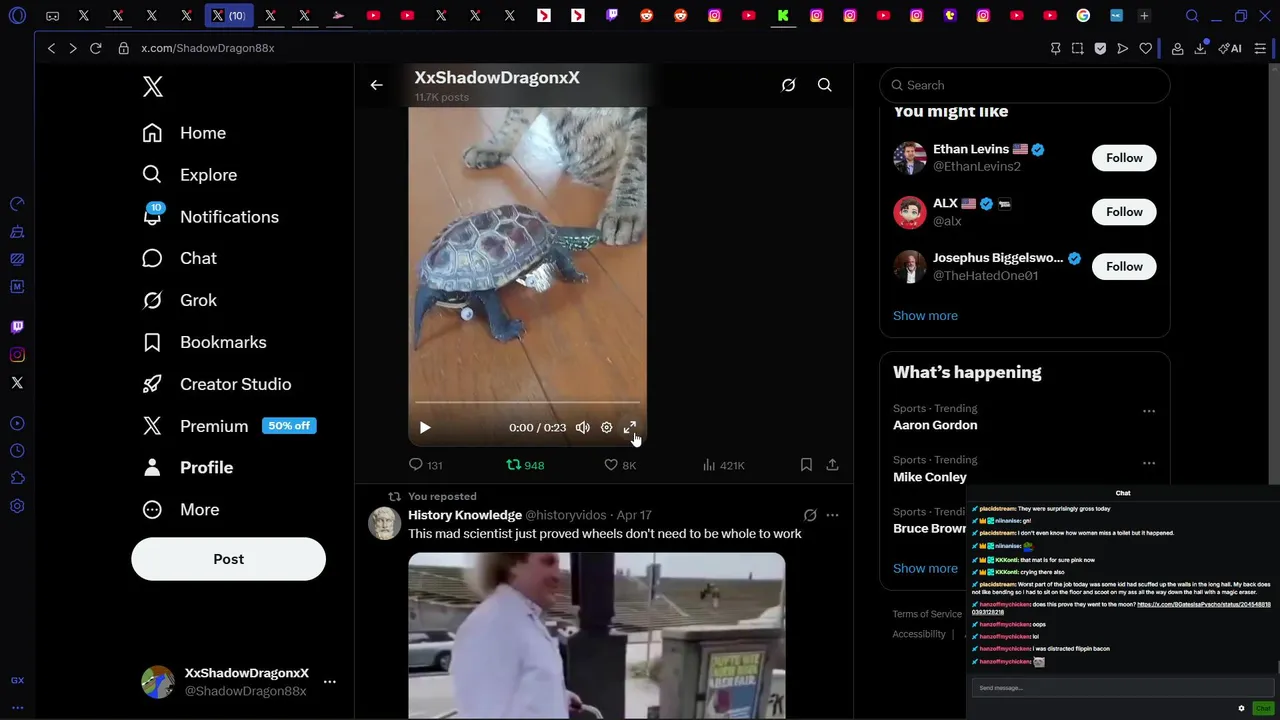Open the X panel in Opera sidebar
Screen dimensions: 1280x720
tap(17, 383)
